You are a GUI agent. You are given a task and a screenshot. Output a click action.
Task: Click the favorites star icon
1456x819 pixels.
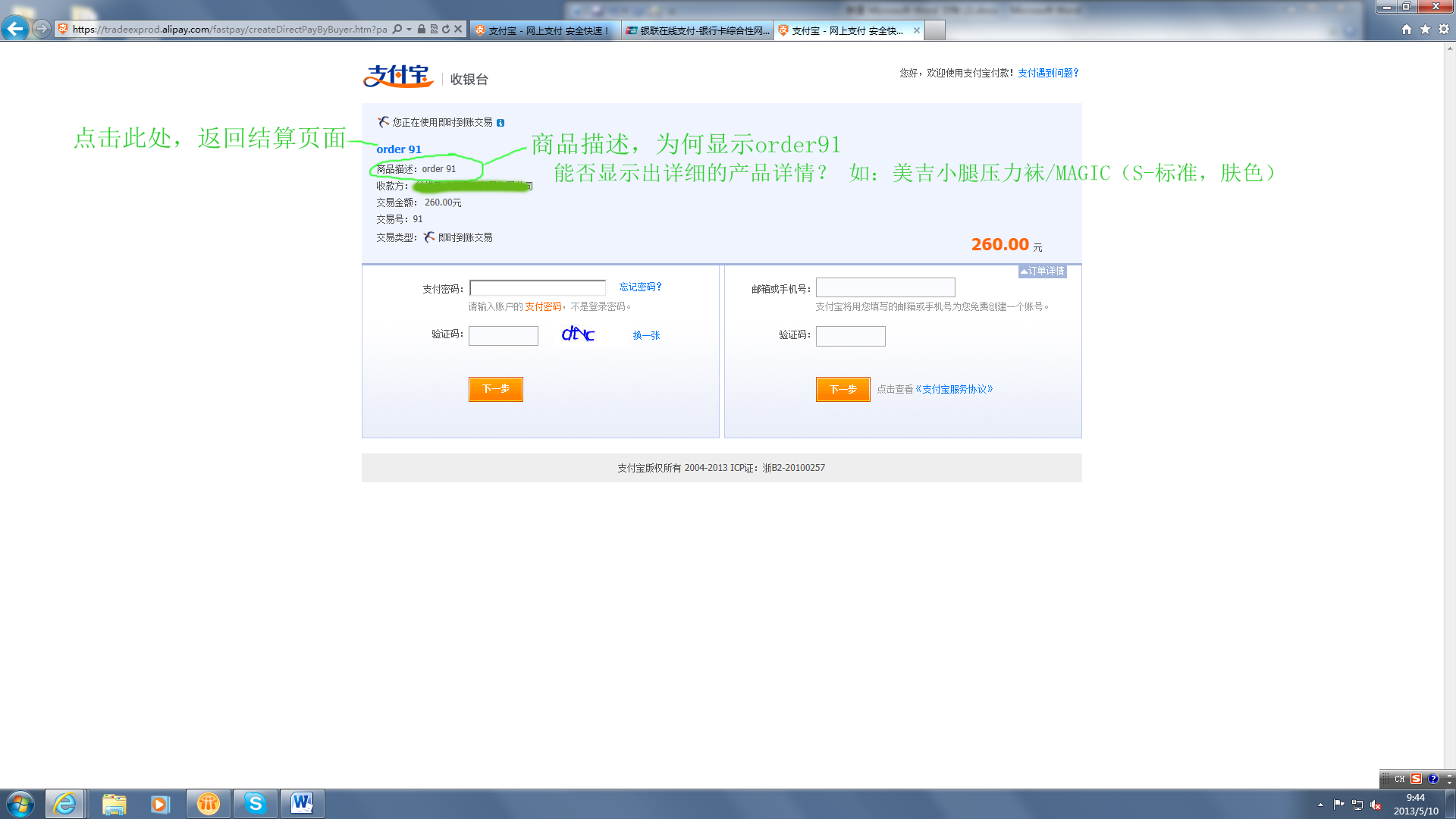point(1425,29)
